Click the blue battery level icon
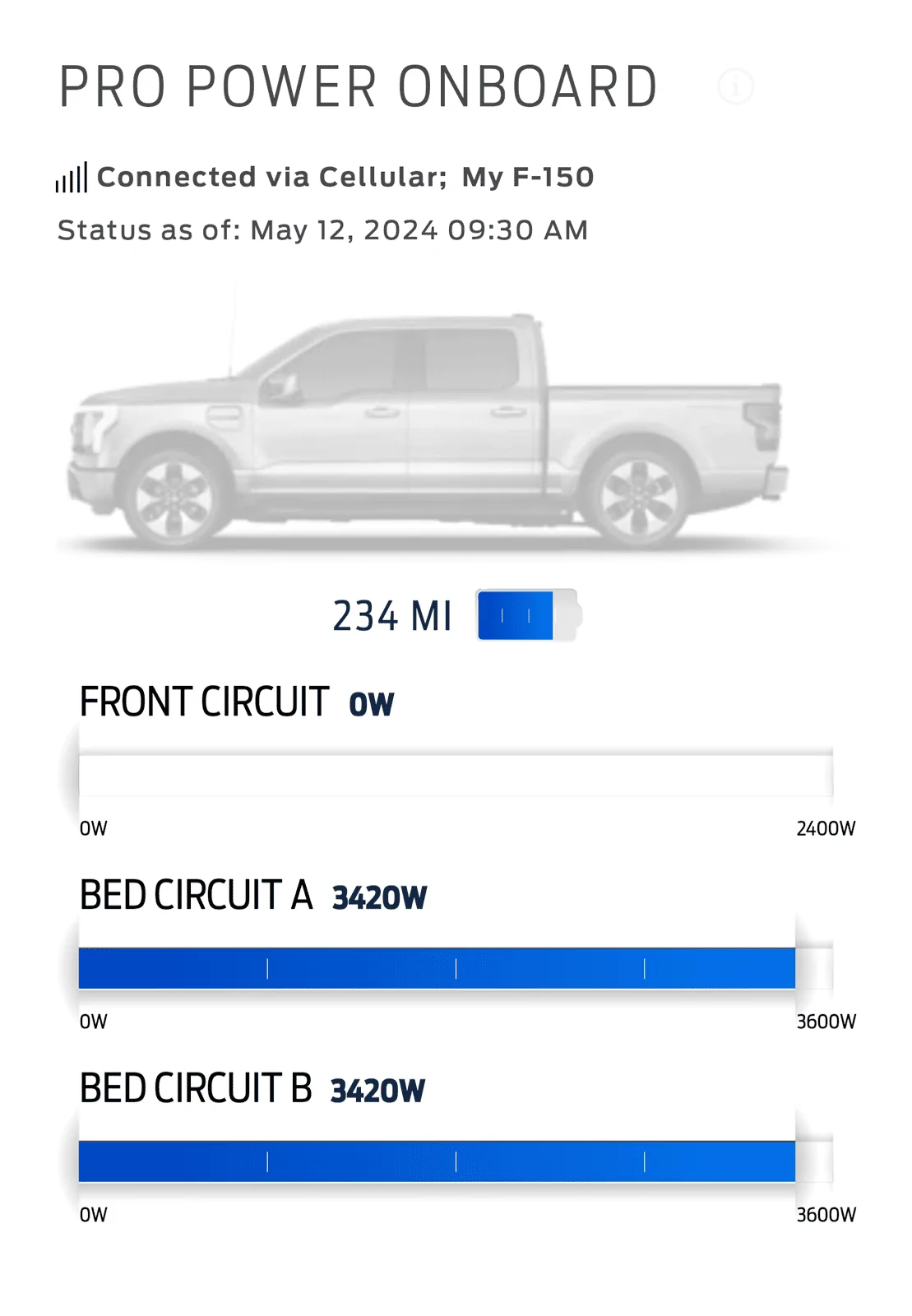The image size is (912, 1316). (x=528, y=615)
